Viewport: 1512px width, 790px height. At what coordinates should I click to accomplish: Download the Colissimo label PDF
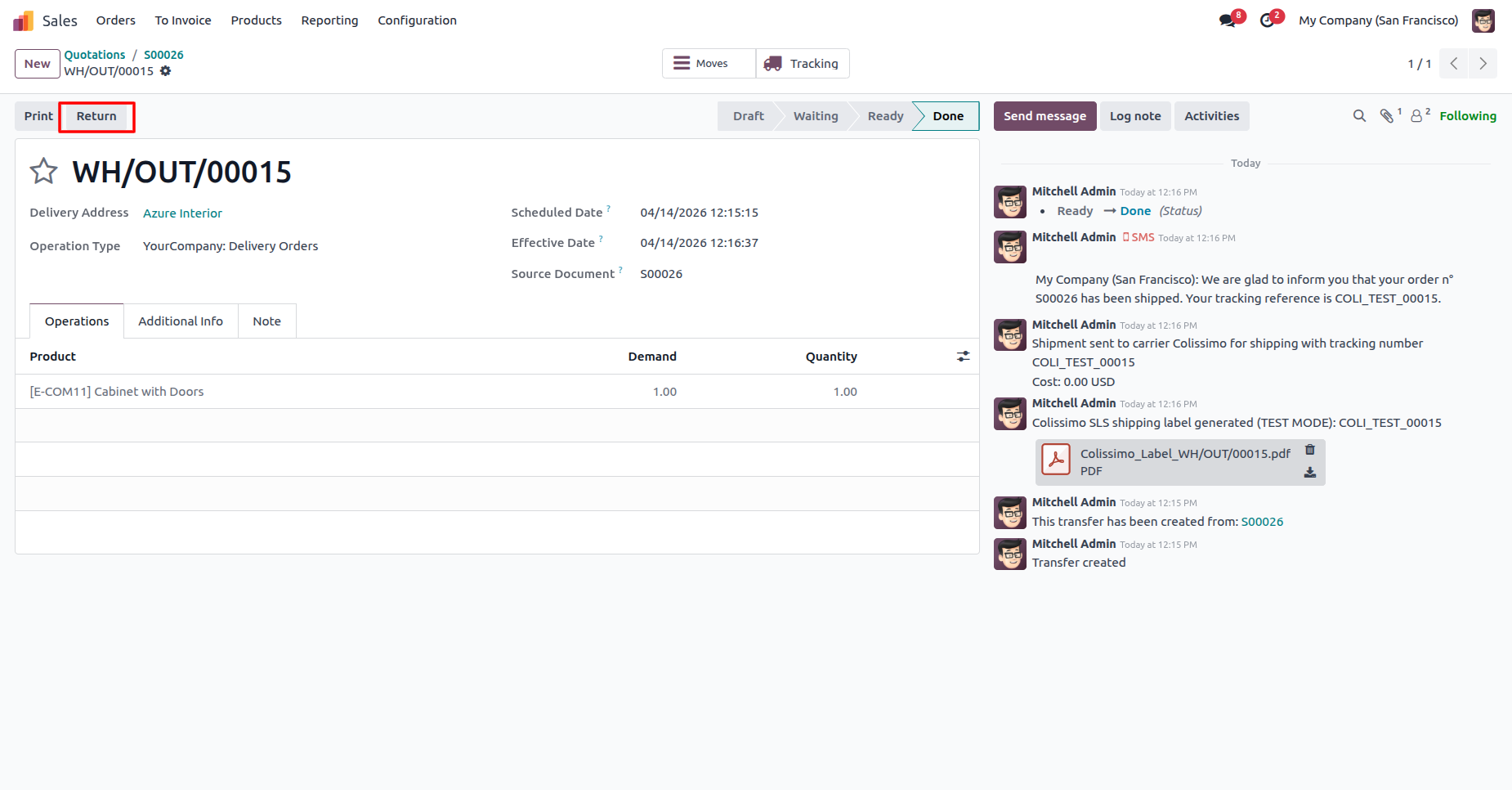pyautogui.click(x=1310, y=473)
